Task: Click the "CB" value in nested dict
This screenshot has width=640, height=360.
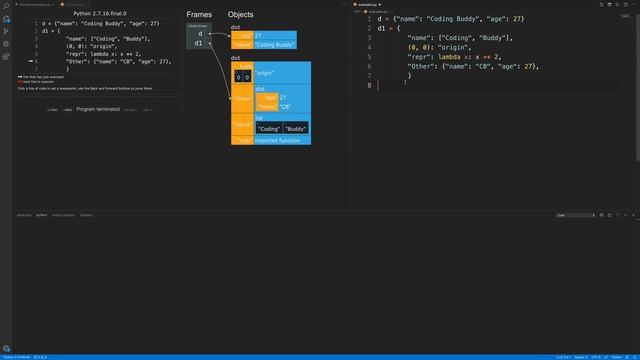Action: coord(285,107)
